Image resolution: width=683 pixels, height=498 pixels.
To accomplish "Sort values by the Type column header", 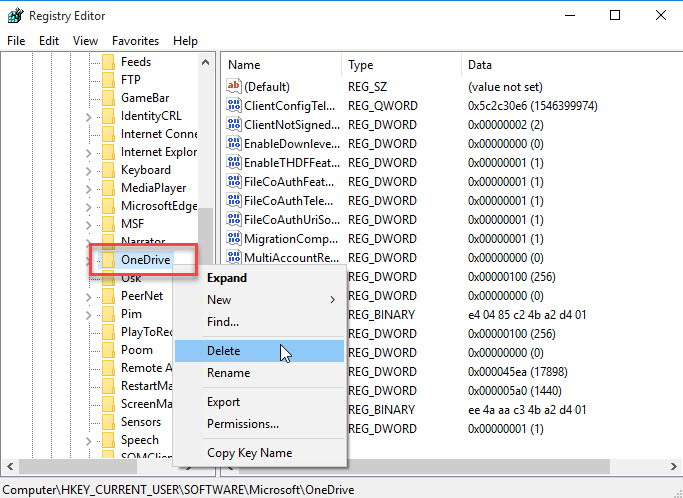I will 402,65.
